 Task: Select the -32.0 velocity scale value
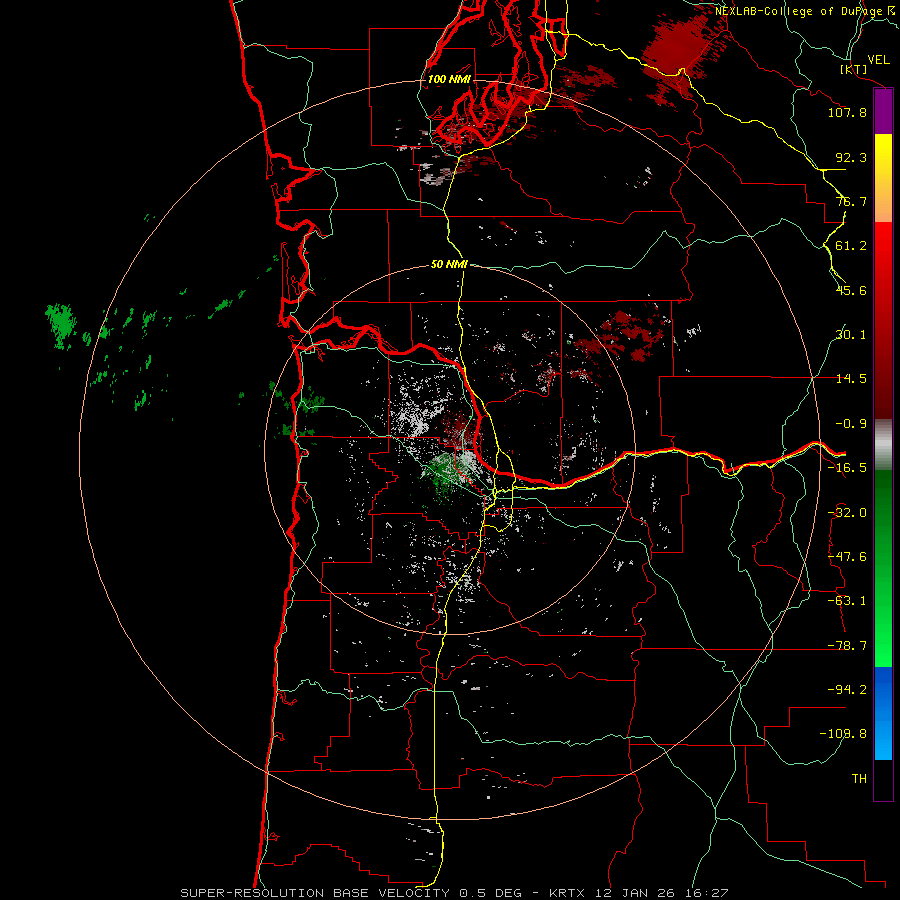click(847, 513)
